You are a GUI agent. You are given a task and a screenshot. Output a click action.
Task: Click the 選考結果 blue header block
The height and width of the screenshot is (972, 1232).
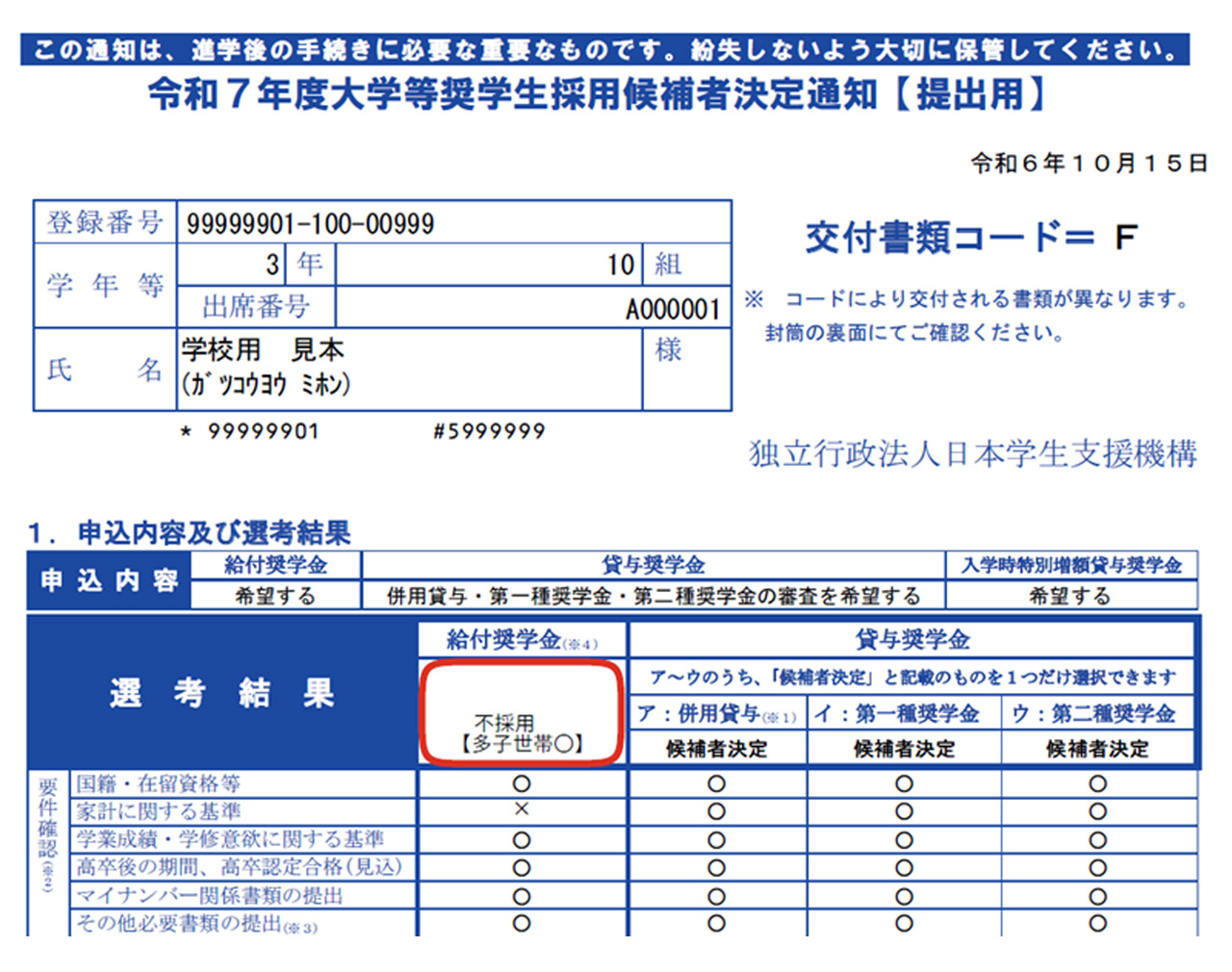coord(222,693)
